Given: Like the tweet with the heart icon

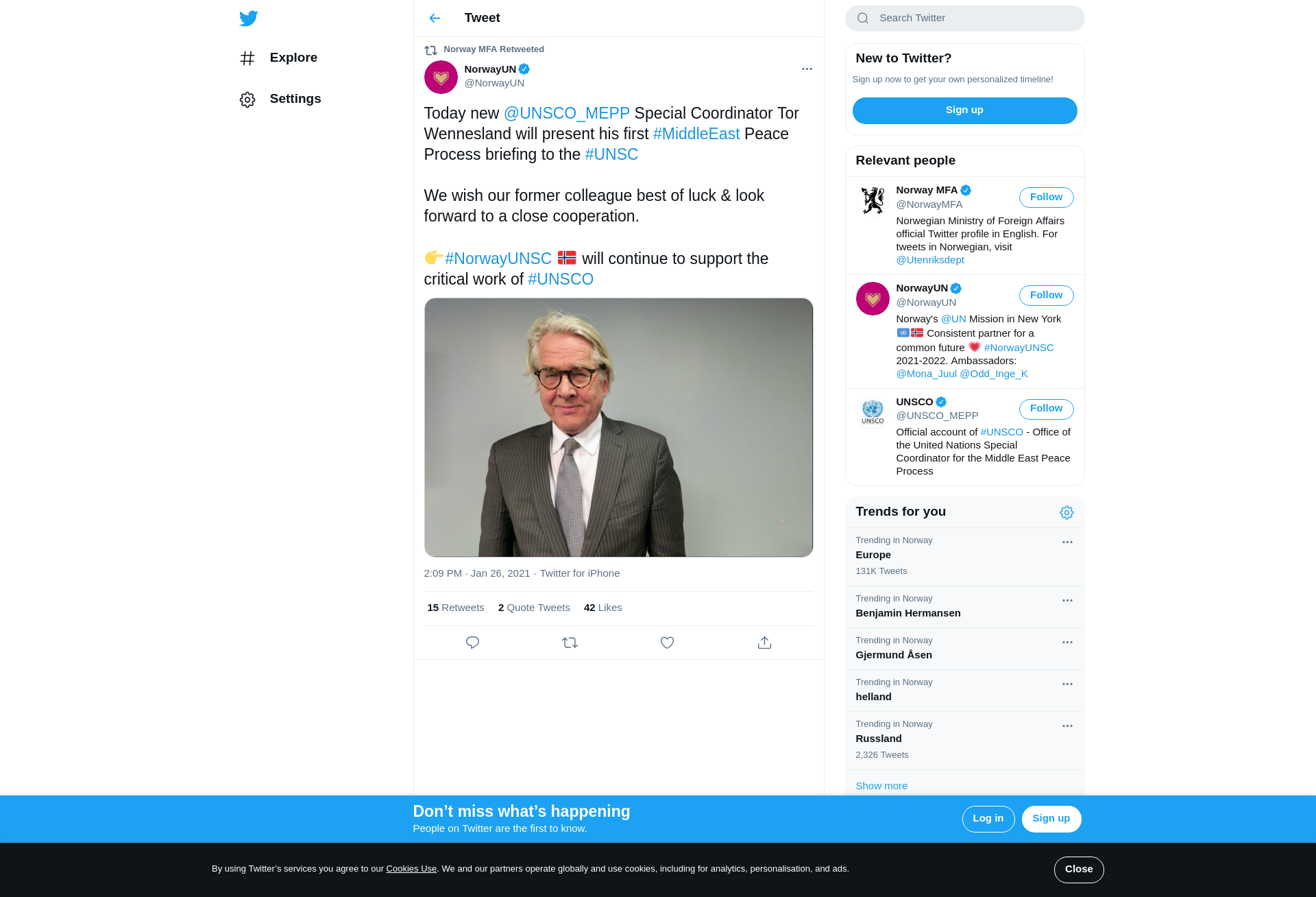Looking at the screenshot, I should point(667,643).
